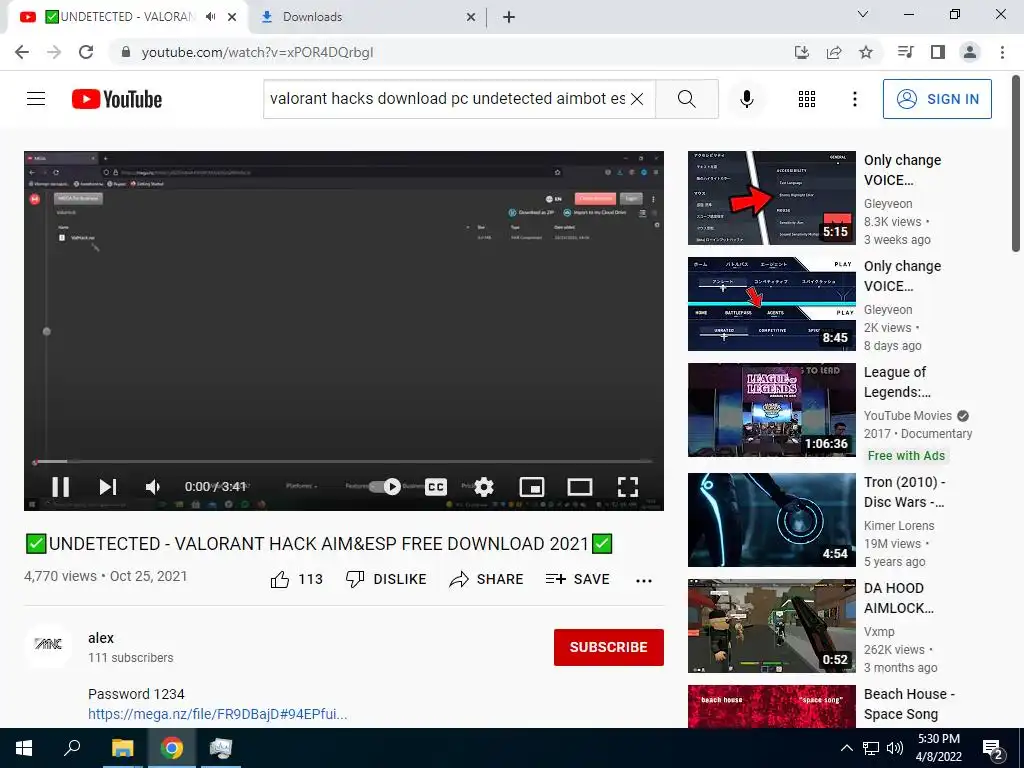The image size is (1024, 768).
Task: Toggle autoplay switch in player
Action: 385,487
